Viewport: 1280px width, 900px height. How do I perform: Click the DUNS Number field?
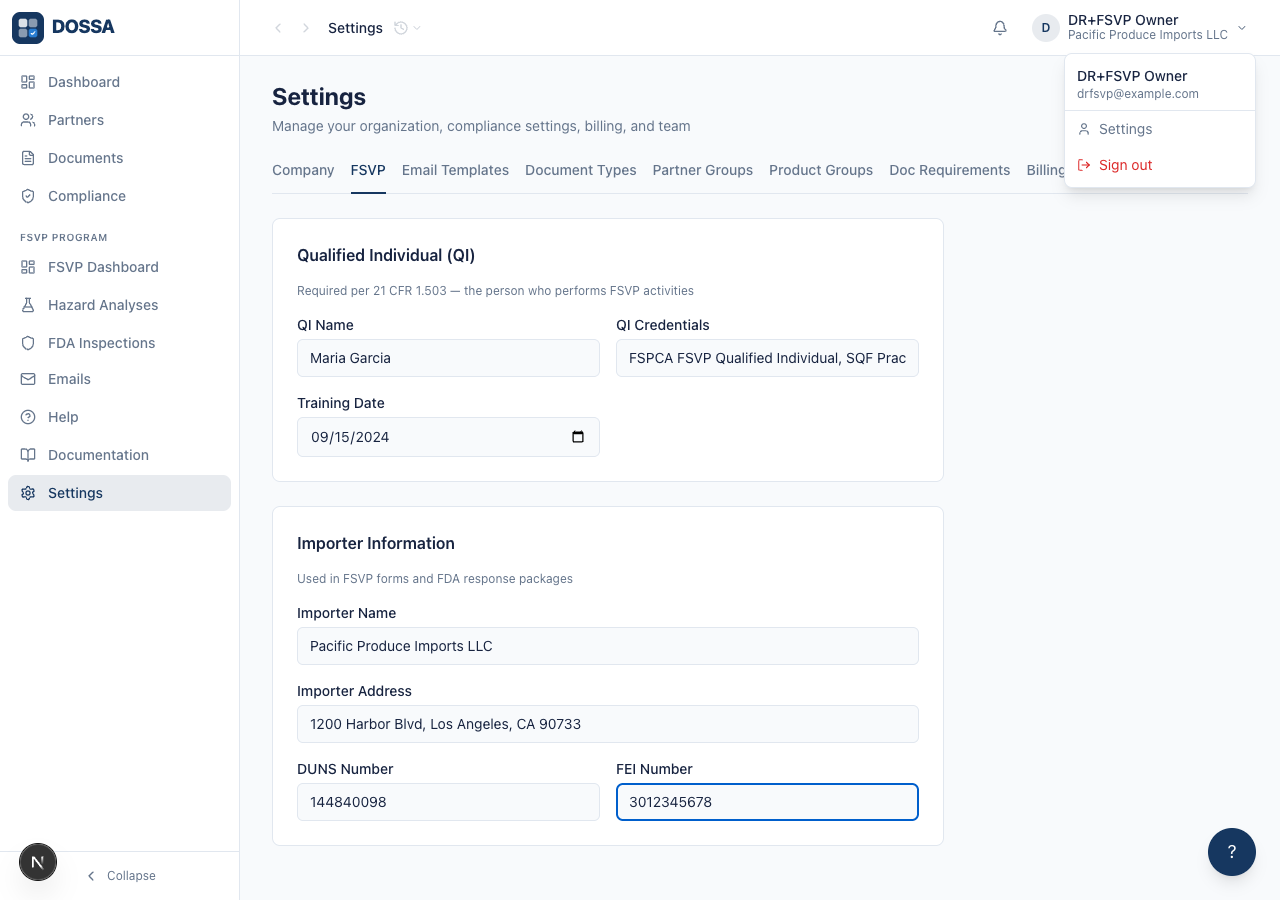[x=448, y=802]
